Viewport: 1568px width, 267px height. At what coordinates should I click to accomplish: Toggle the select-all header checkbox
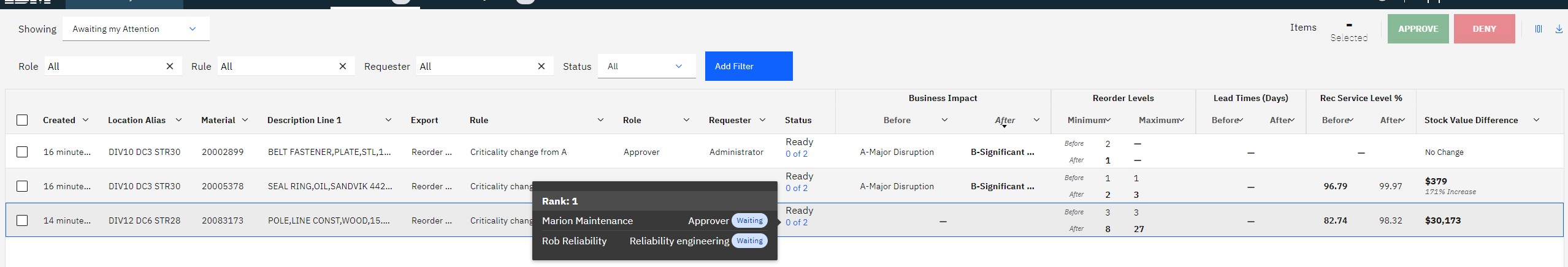coord(22,120)
